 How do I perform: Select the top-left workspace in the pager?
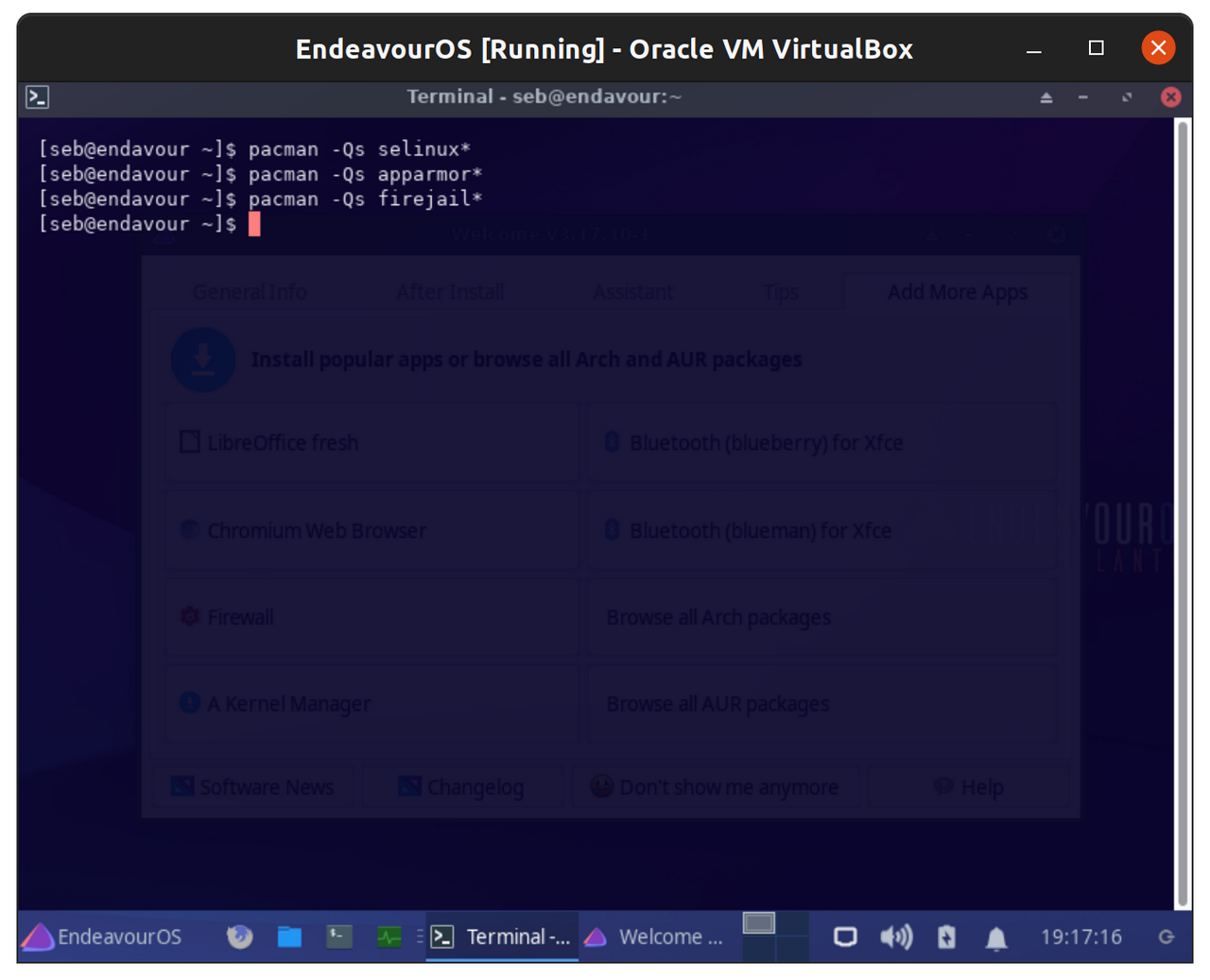[758, 923]
